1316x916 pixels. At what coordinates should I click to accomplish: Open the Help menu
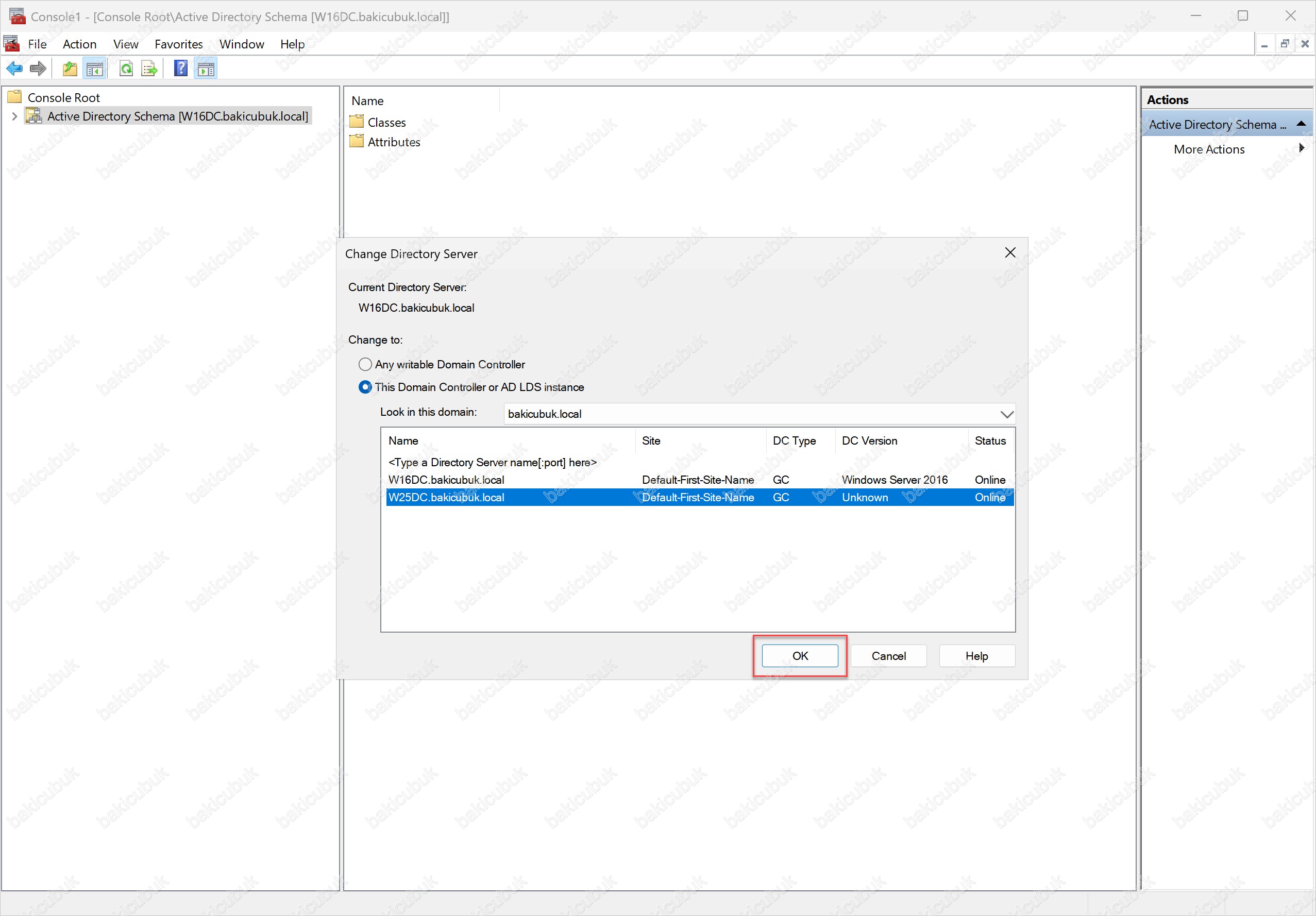292,44
